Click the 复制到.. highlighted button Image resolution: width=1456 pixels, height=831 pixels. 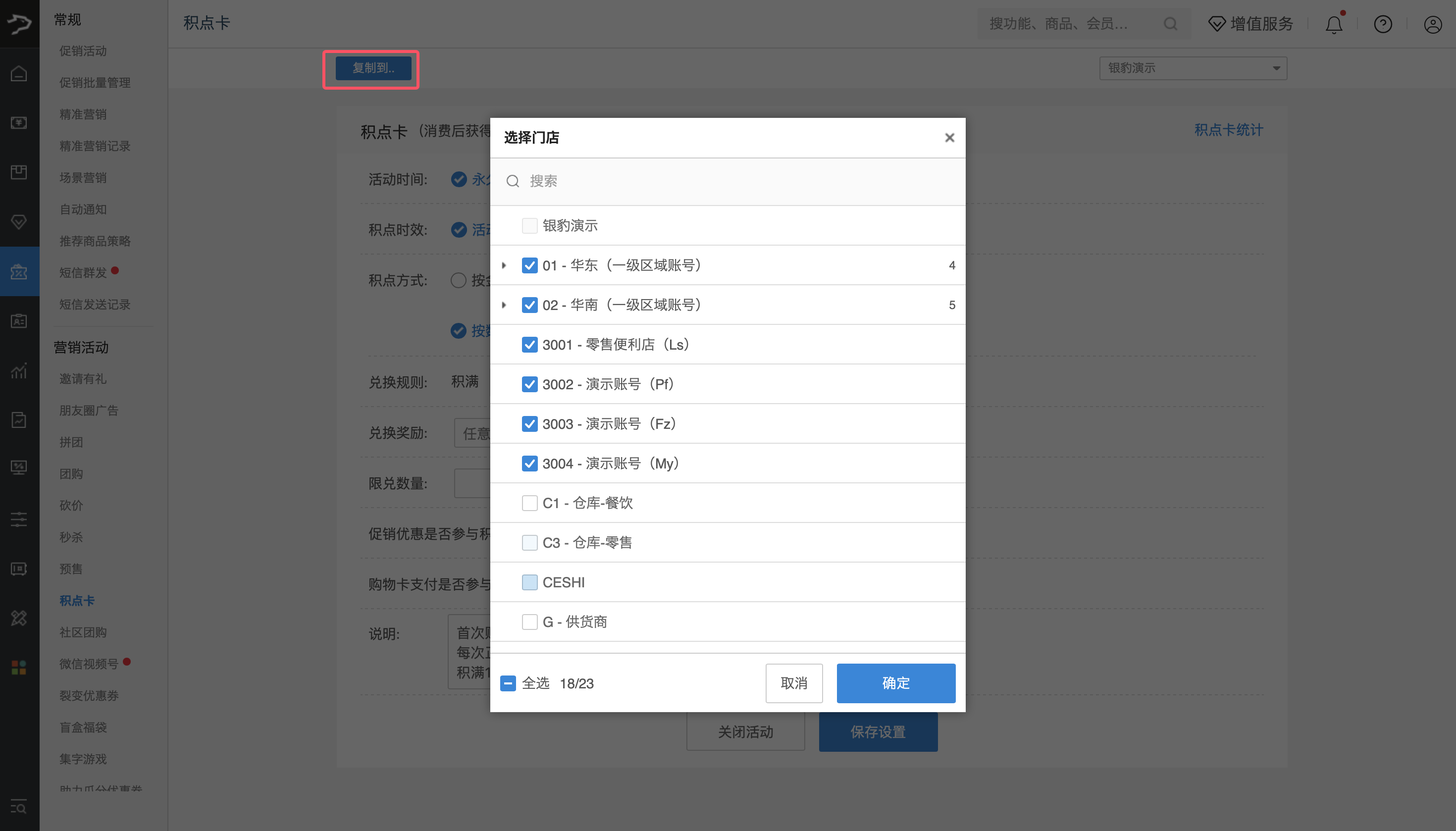(372, 68)
